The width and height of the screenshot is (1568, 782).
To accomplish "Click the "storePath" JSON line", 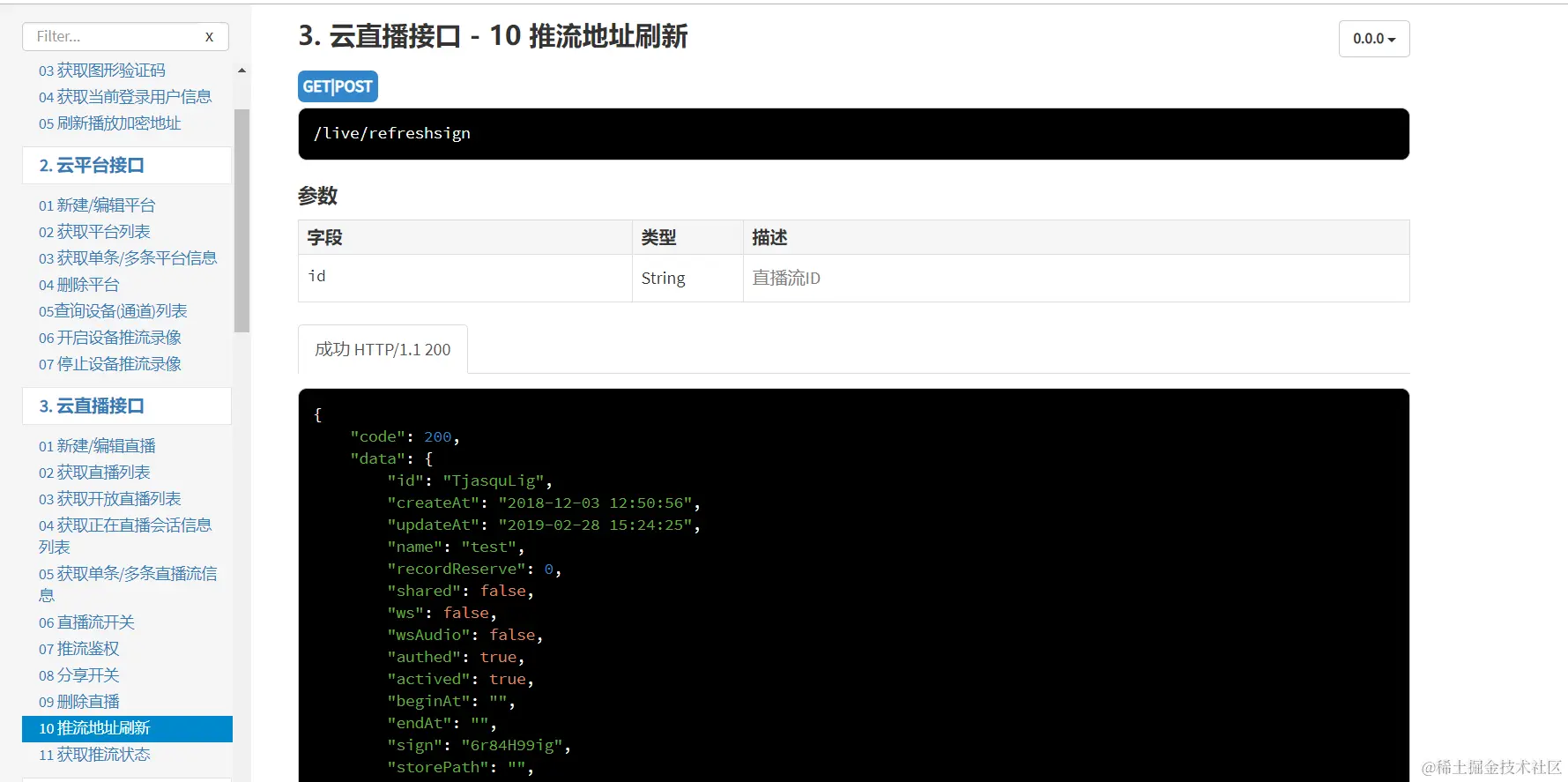I will click(x=460, y=767).
